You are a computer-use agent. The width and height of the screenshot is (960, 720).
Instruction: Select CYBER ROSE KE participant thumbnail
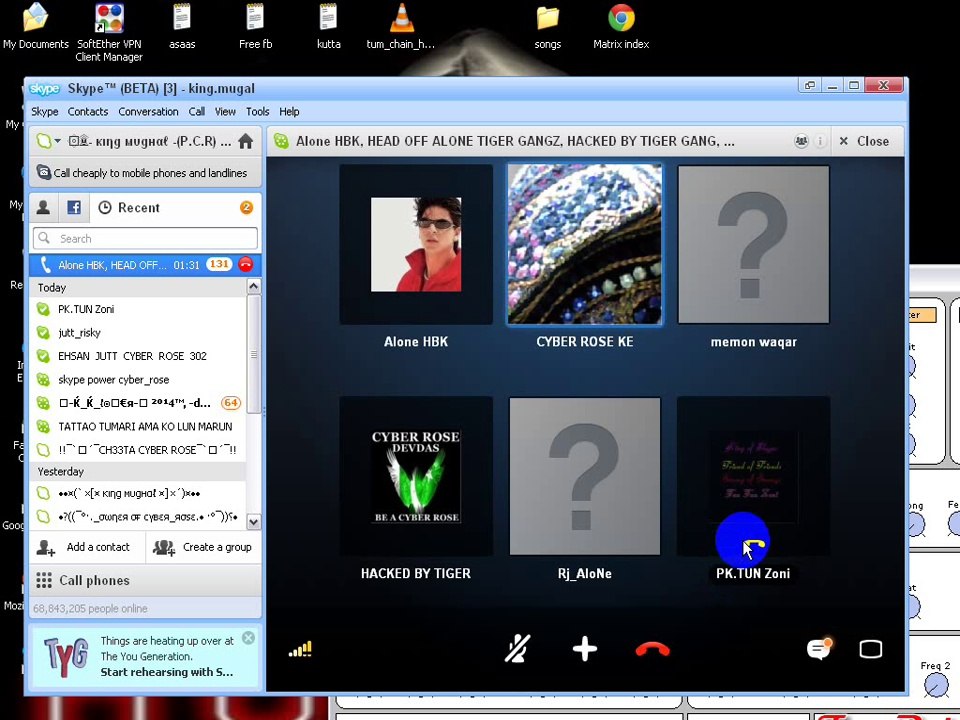(x=585, y=244)
